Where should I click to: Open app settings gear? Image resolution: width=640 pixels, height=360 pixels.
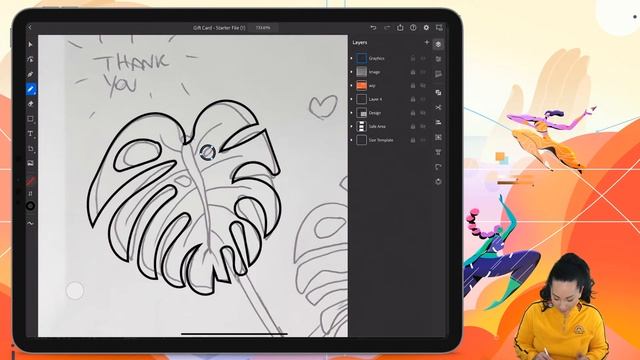coord(426,27)
